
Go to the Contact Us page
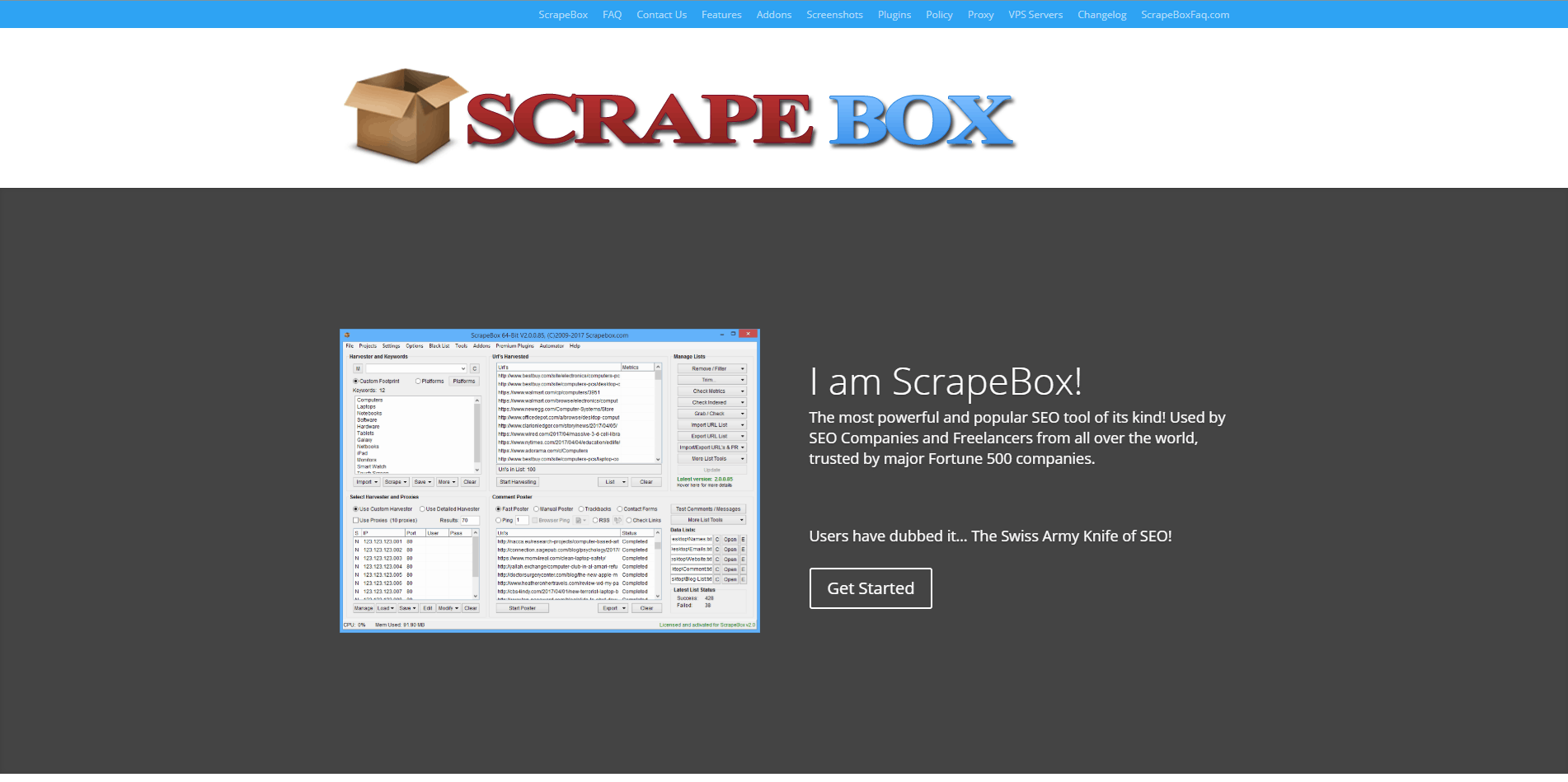tap(661, 15)
